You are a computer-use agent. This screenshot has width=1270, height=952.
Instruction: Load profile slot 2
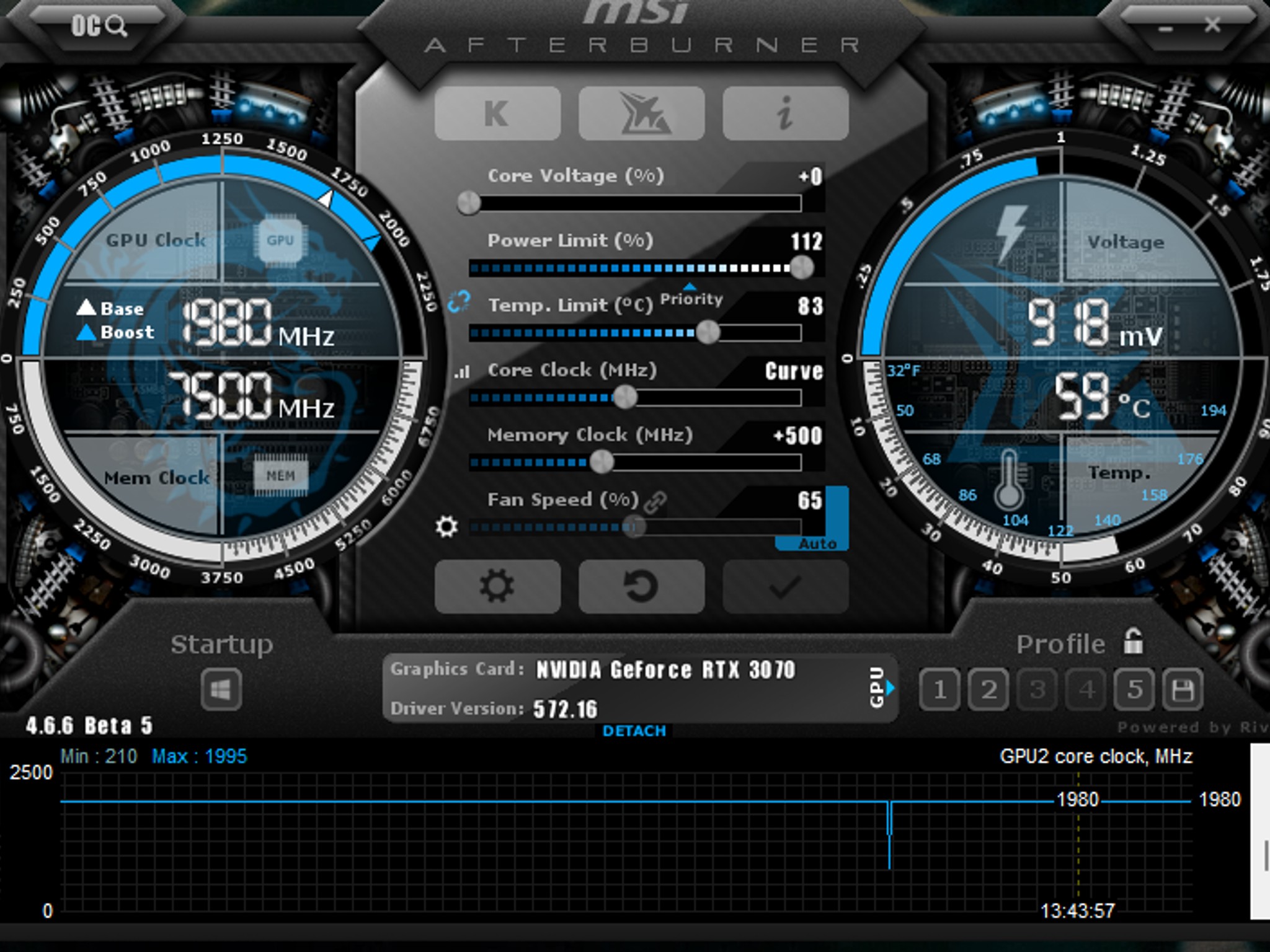tap(988, 689)
